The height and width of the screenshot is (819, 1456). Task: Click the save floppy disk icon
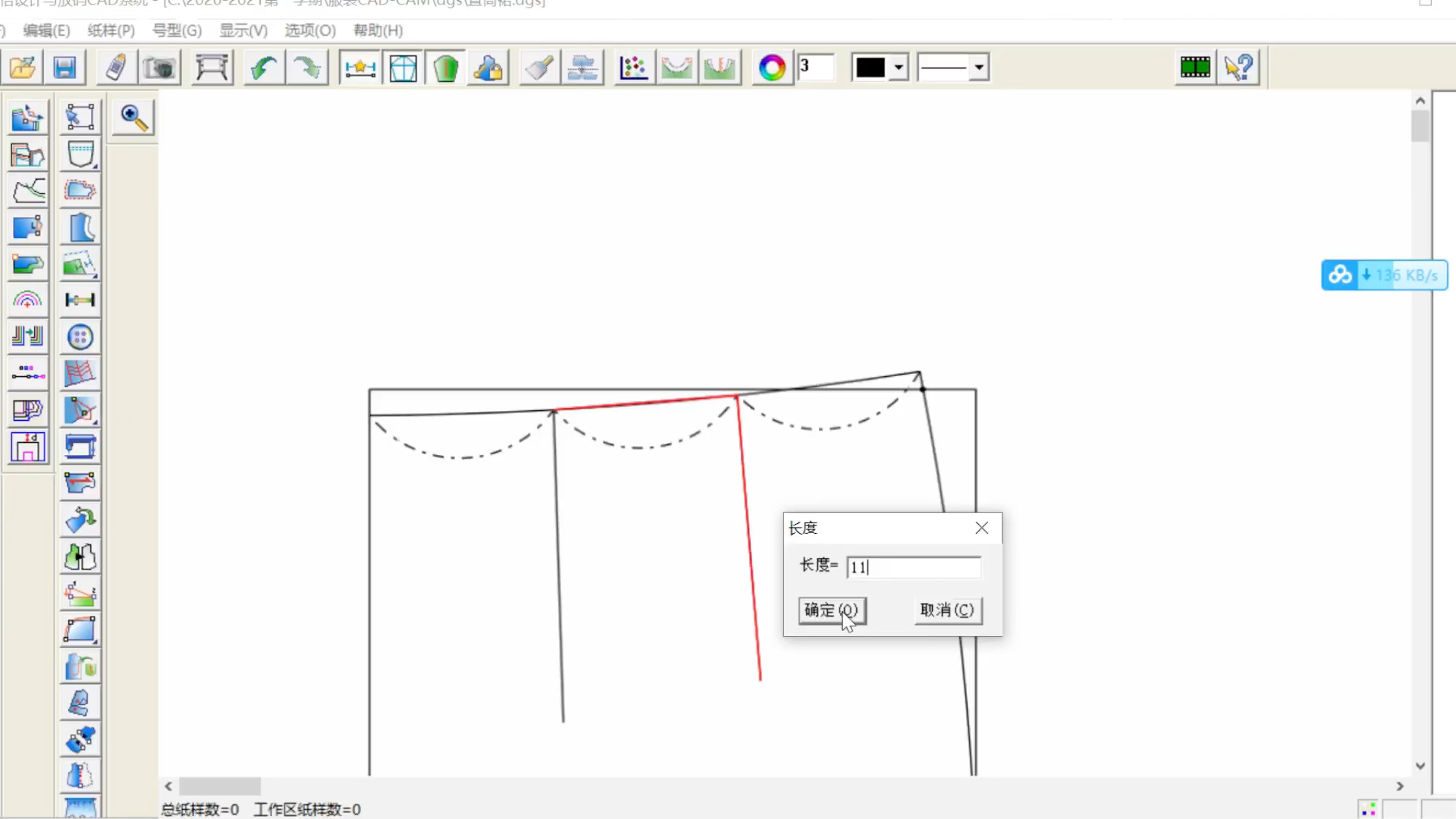(x=64, y=67)
